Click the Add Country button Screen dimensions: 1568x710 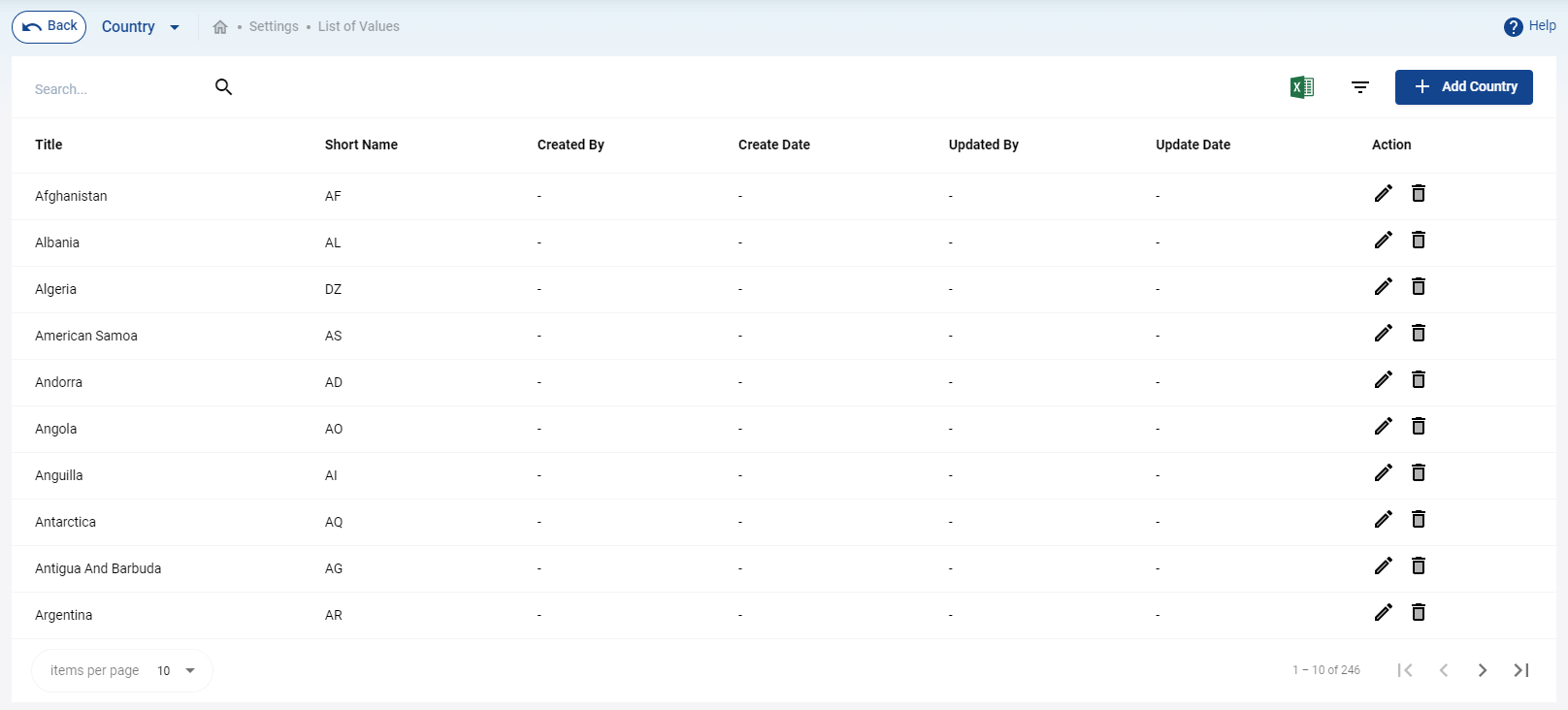tap(1464, 87)
